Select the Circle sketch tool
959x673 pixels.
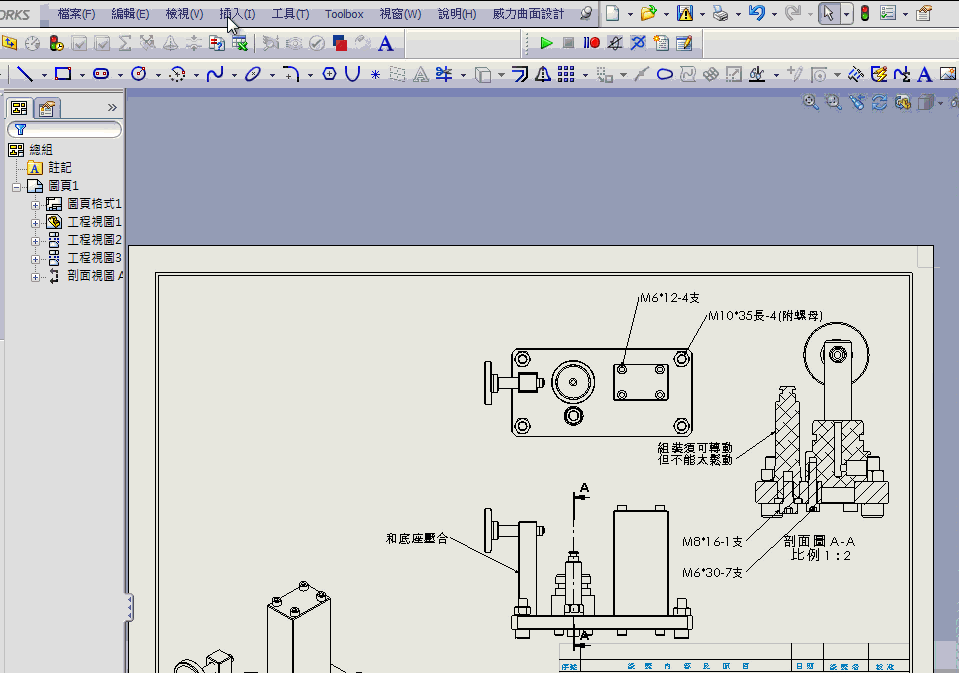click(x=137, y=73)
